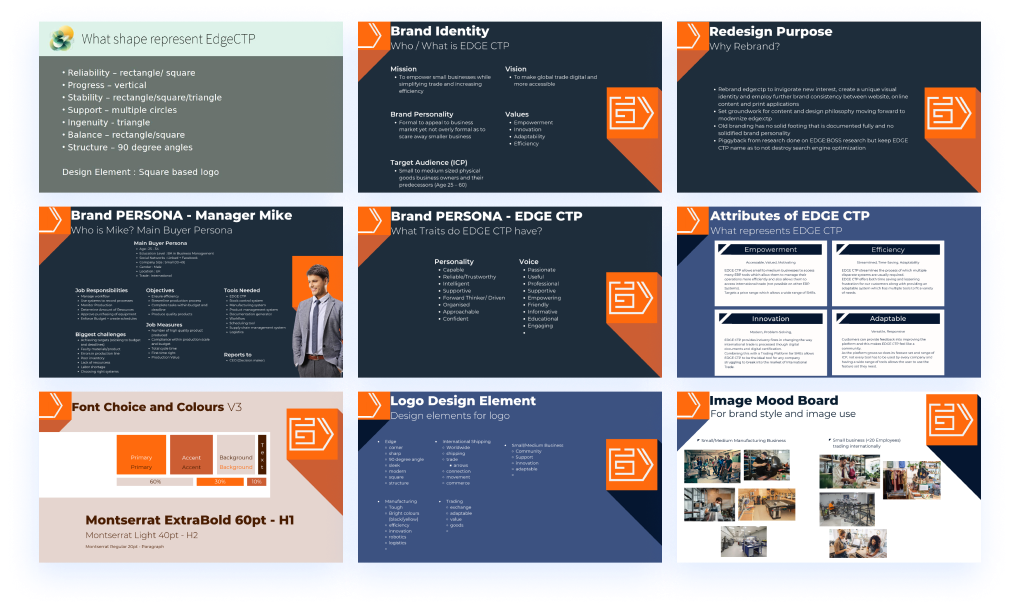Click the small chevron logo on Logo Design Element slide
Viewport: 1012px width, 610px height.
pyautogui.click(x=373, y=405)
